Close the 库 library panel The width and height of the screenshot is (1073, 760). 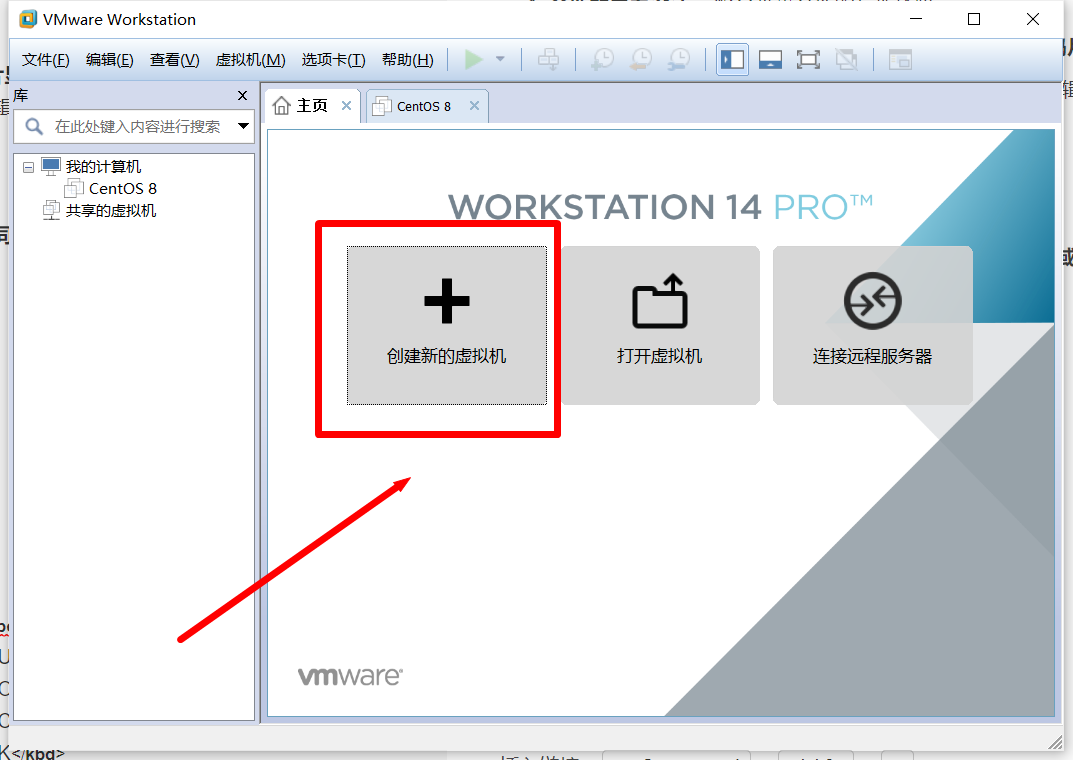[242, 96]
